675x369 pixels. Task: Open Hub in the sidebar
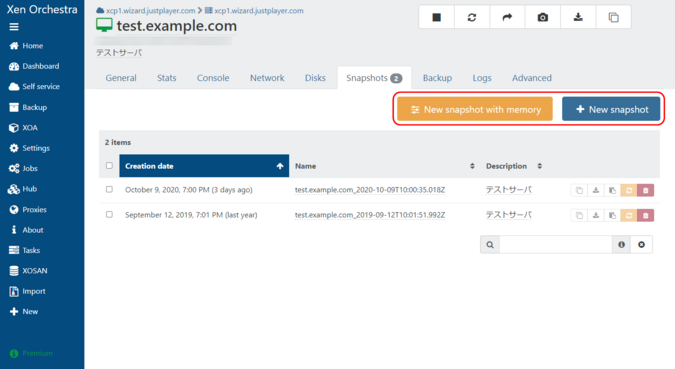coord(22,189)
